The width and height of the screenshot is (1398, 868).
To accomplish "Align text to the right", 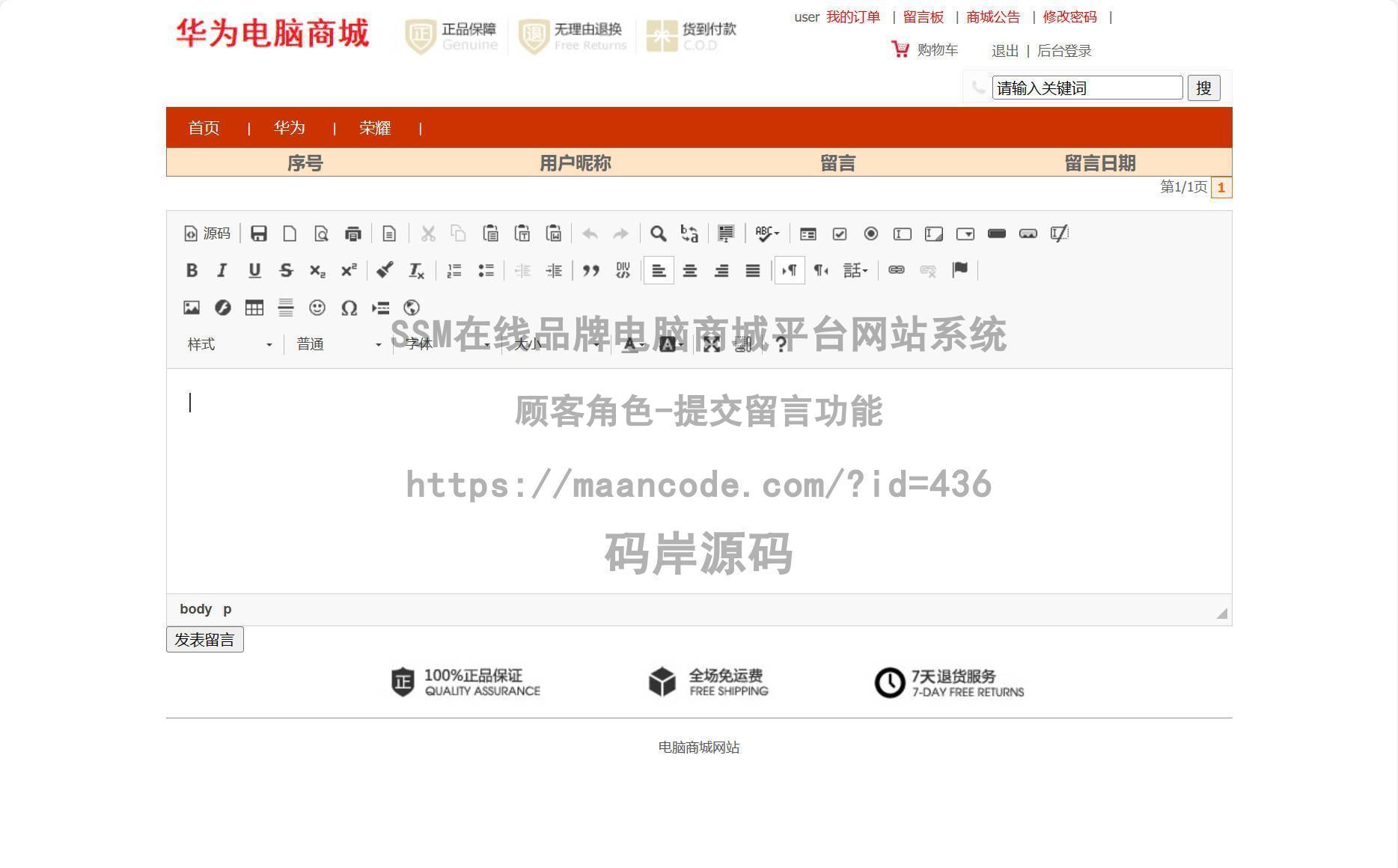I will [x=721, y=270].
